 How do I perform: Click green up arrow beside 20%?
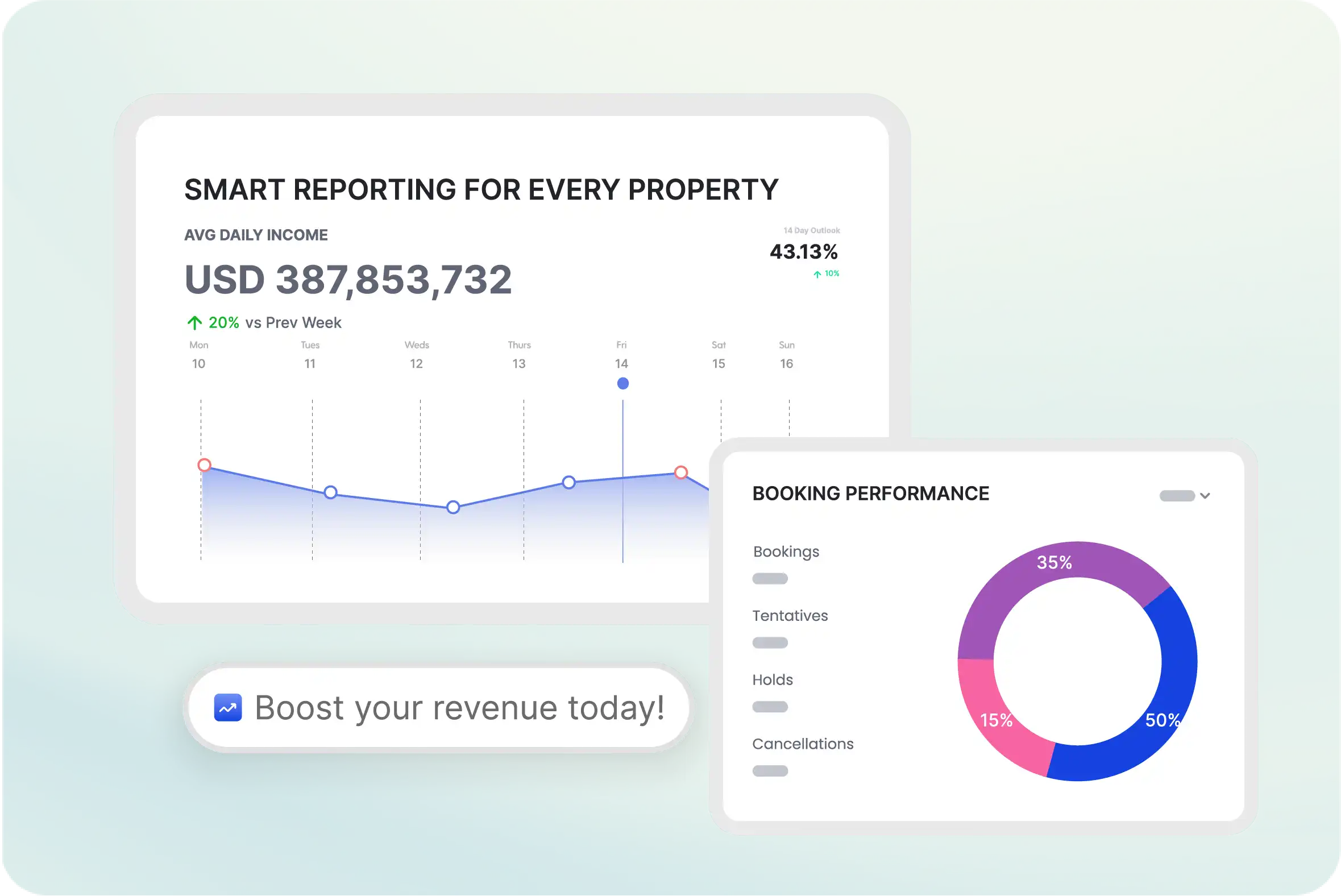(194, 323)
